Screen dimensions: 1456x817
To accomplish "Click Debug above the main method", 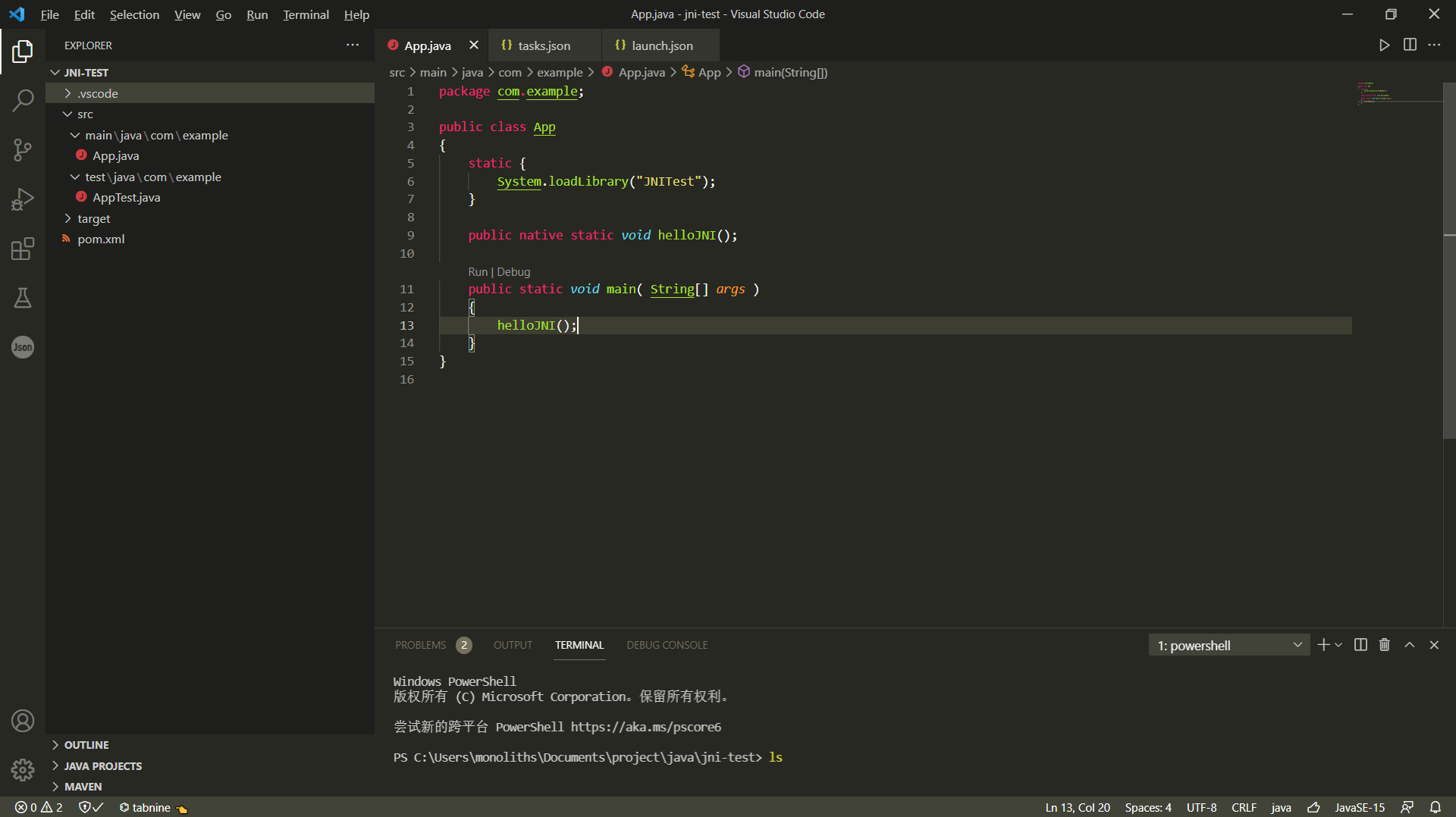I will click(x=513, y=271).
